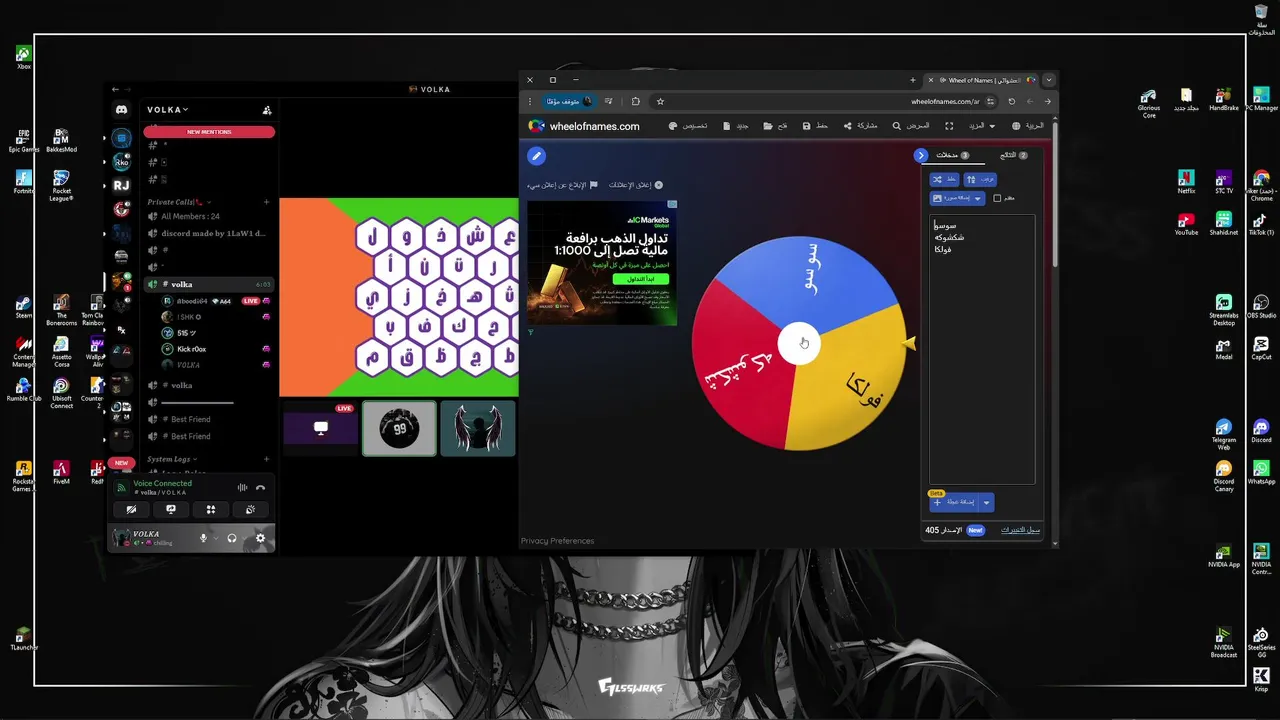1280x720 pixels.
Task: Open saved wheel folder menu item
Action: 775,126
